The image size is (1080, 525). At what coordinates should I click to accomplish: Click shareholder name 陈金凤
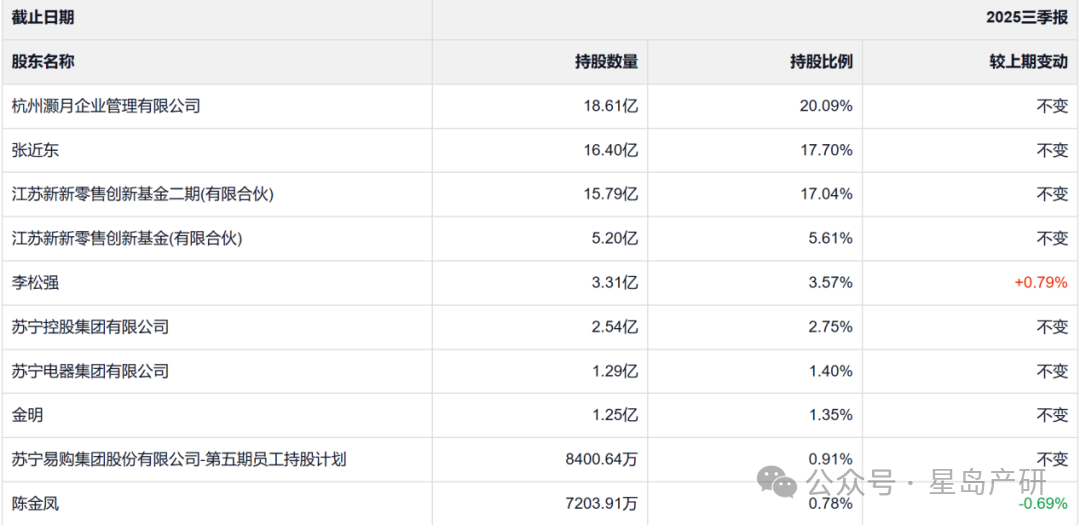click(x=35, y=503)
